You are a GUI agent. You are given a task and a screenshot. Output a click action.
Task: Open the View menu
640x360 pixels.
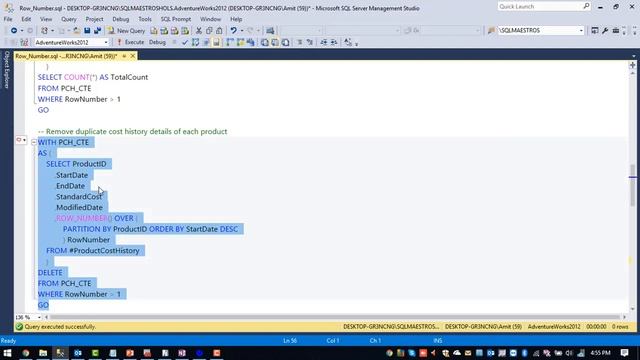click(46, 19)
